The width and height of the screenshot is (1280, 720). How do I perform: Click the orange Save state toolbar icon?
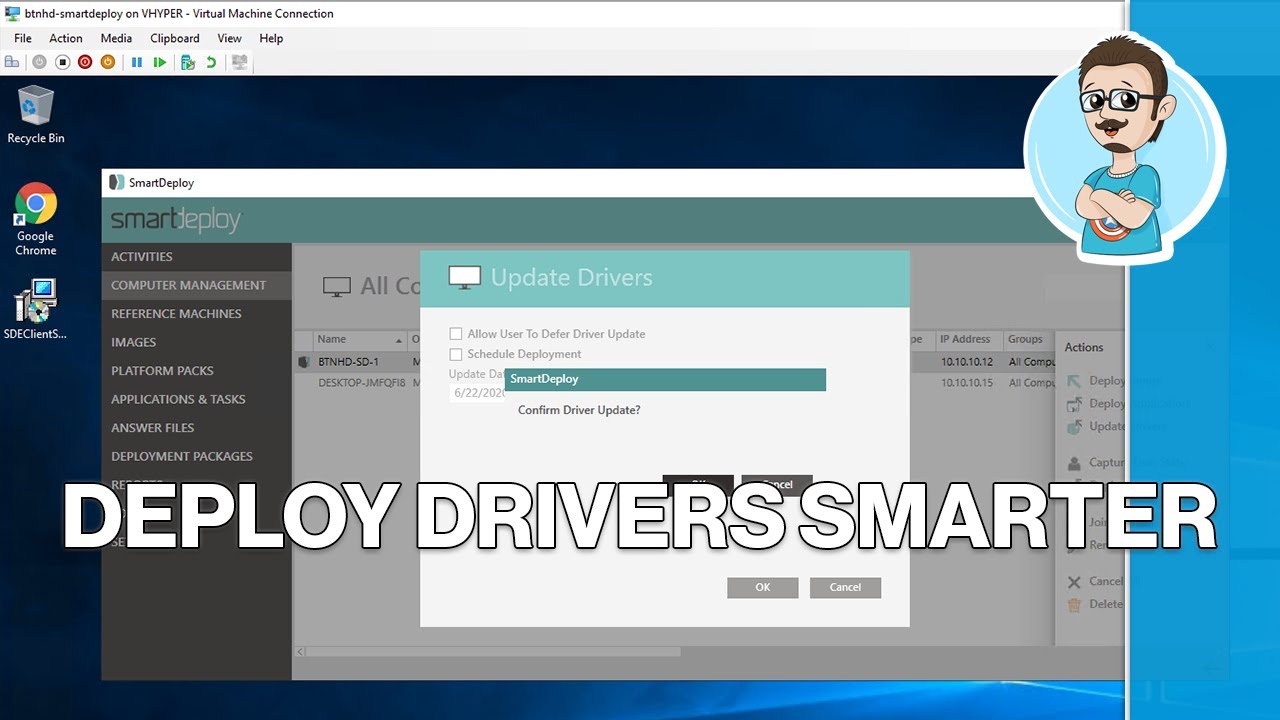pos(108,62)
